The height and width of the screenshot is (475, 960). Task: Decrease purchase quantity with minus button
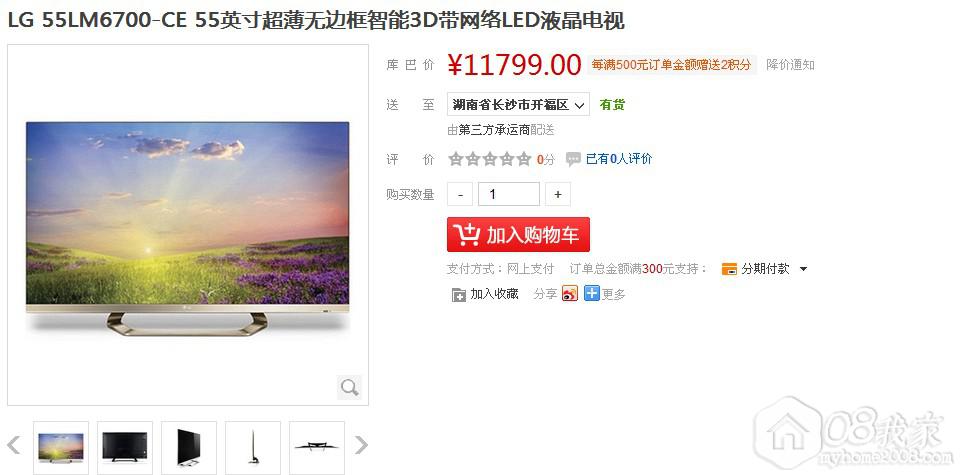pos(460,194)
